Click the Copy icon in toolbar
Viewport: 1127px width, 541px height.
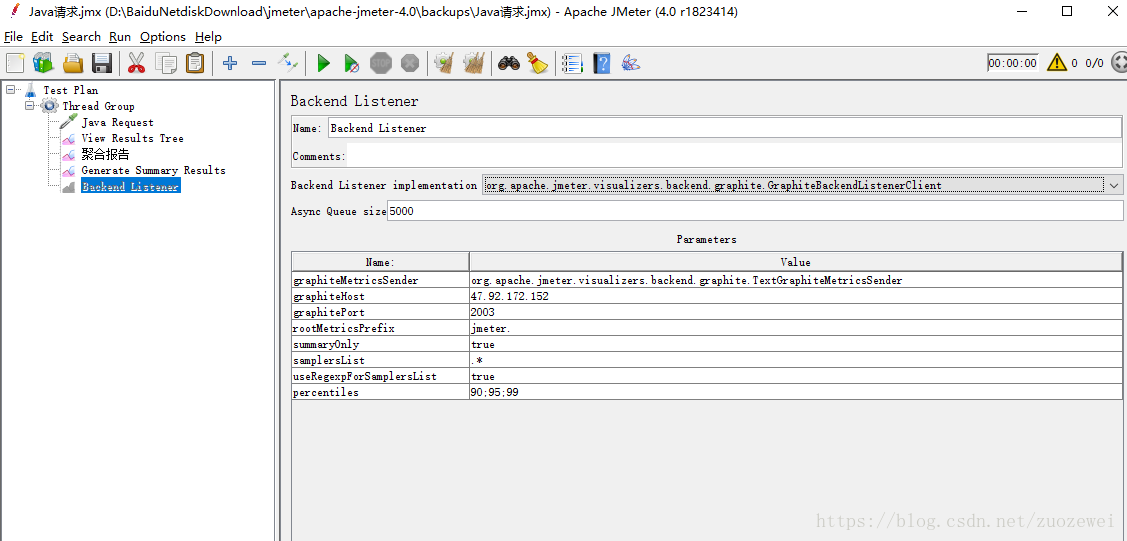click(x=166, y=63)
